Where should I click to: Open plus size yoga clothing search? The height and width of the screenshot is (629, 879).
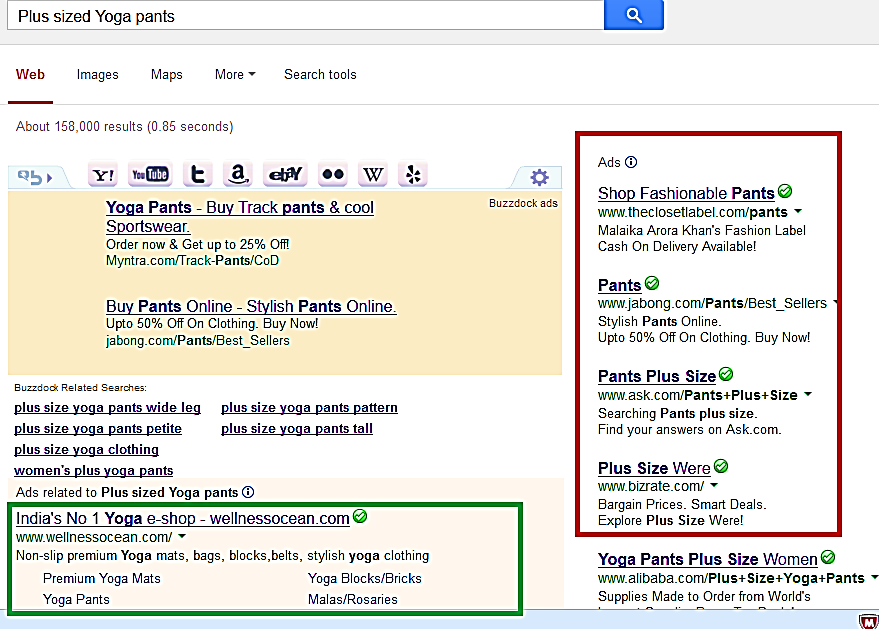coord(86,450)
